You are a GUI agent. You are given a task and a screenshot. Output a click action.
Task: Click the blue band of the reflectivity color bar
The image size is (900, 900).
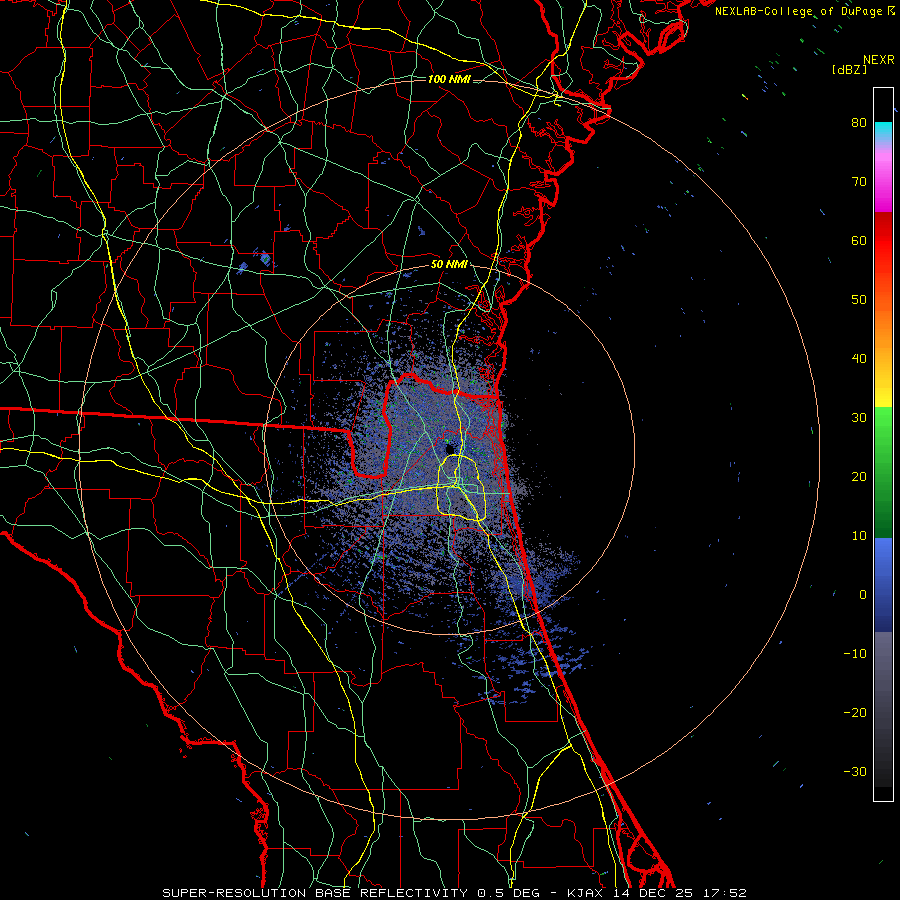[883, 585]
